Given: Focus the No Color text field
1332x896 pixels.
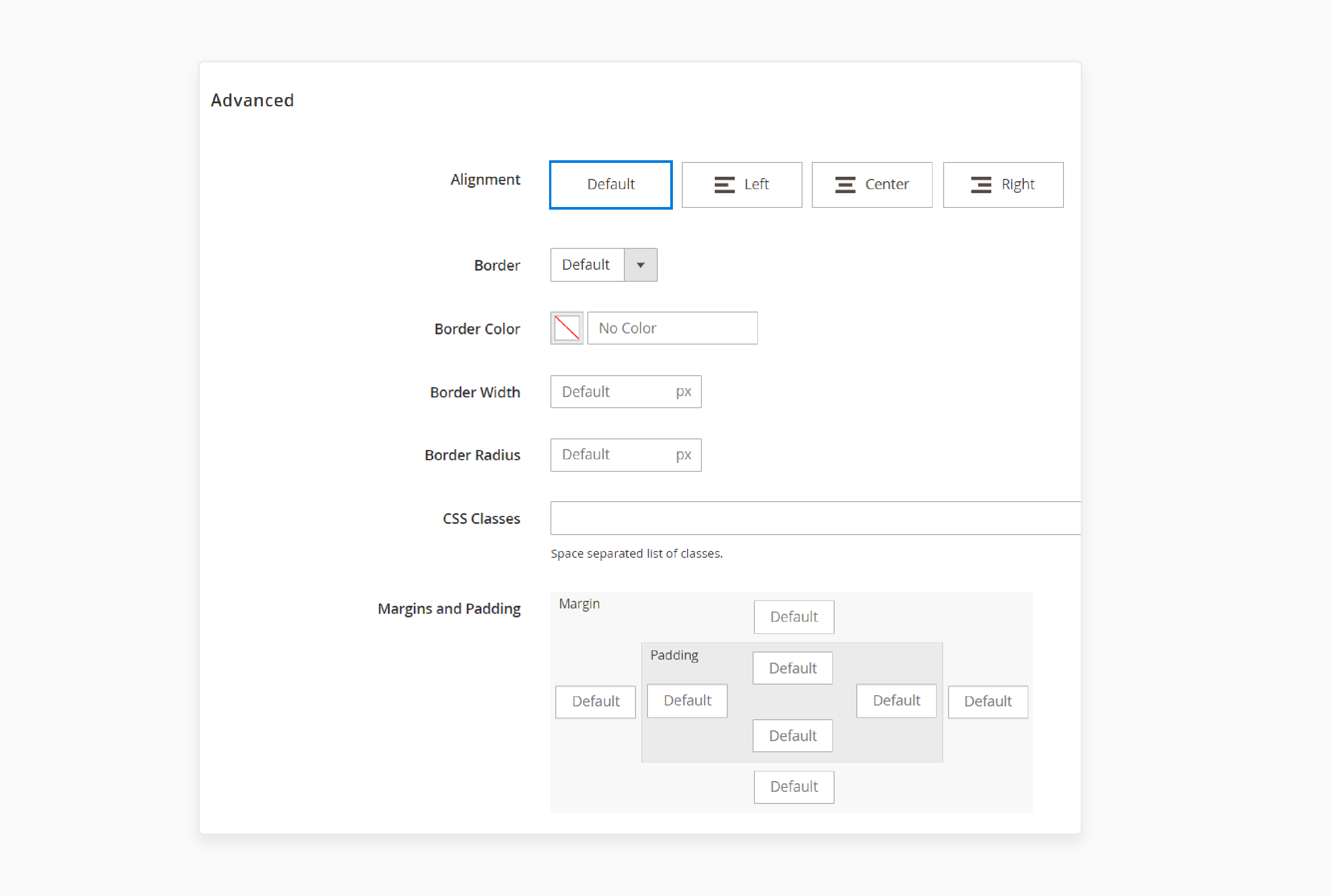Looking at the screenshot, I should click(672, 328).
